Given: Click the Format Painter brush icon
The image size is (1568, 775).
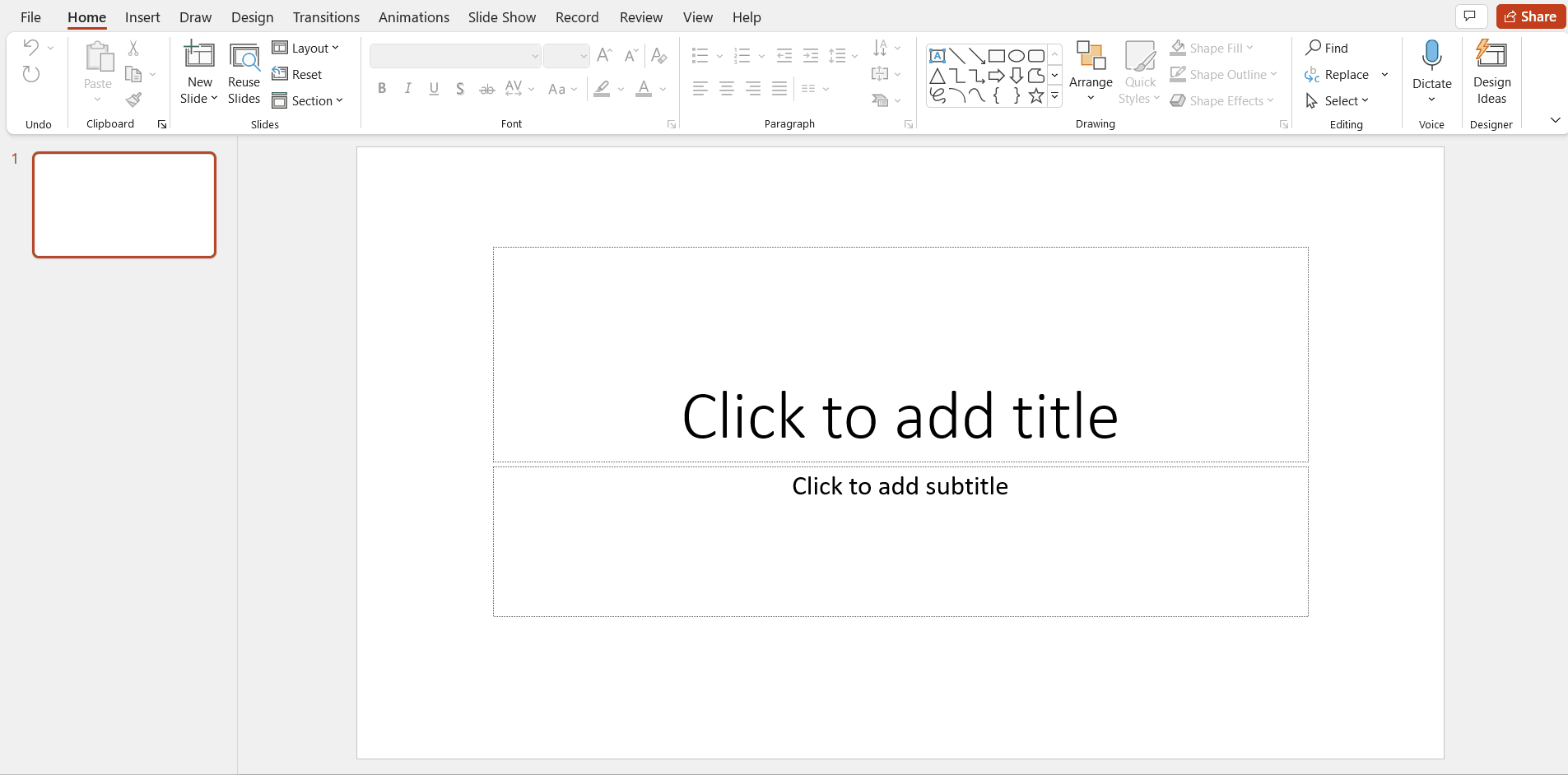Looking at the screenshot, I should coord(133,100).
